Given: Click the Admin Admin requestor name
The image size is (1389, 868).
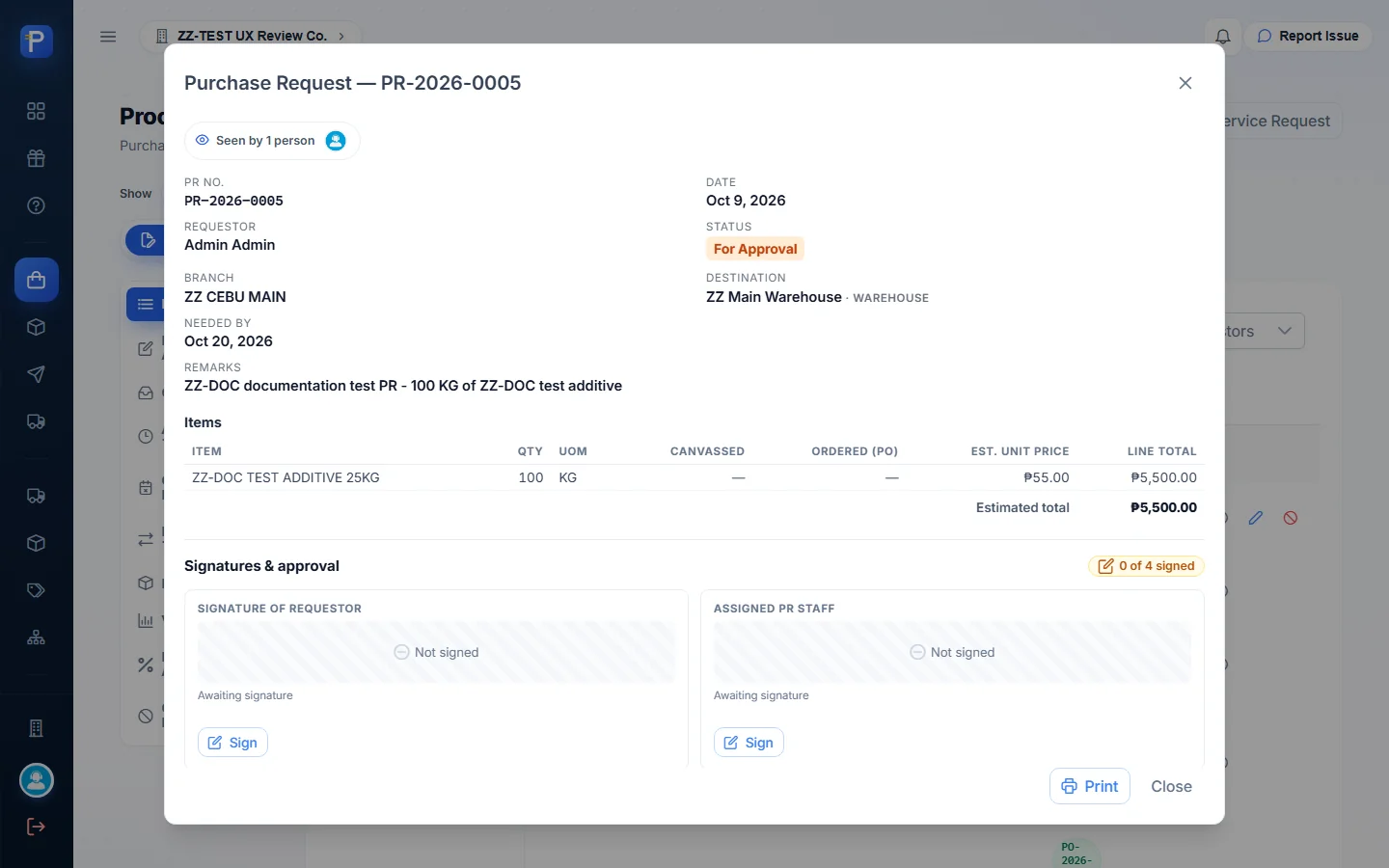Looking at the screenshot, I should tap(230, 245).
